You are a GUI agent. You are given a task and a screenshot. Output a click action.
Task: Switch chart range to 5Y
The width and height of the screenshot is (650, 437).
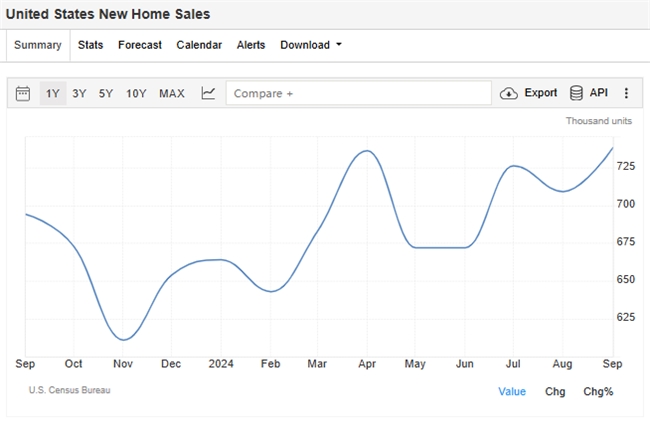pos(106,93)
